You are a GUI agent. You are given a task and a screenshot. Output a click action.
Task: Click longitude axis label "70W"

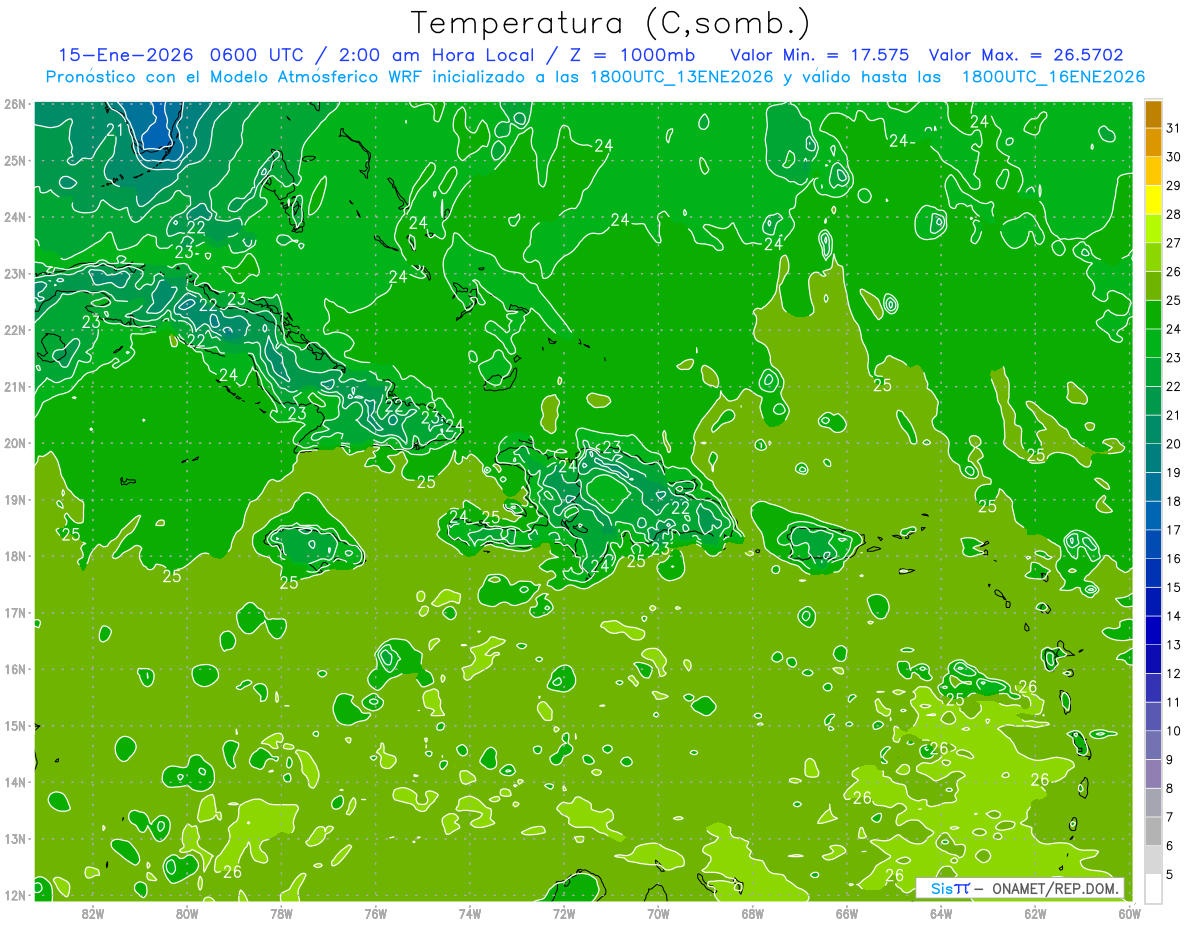click(x=658, y=913)
